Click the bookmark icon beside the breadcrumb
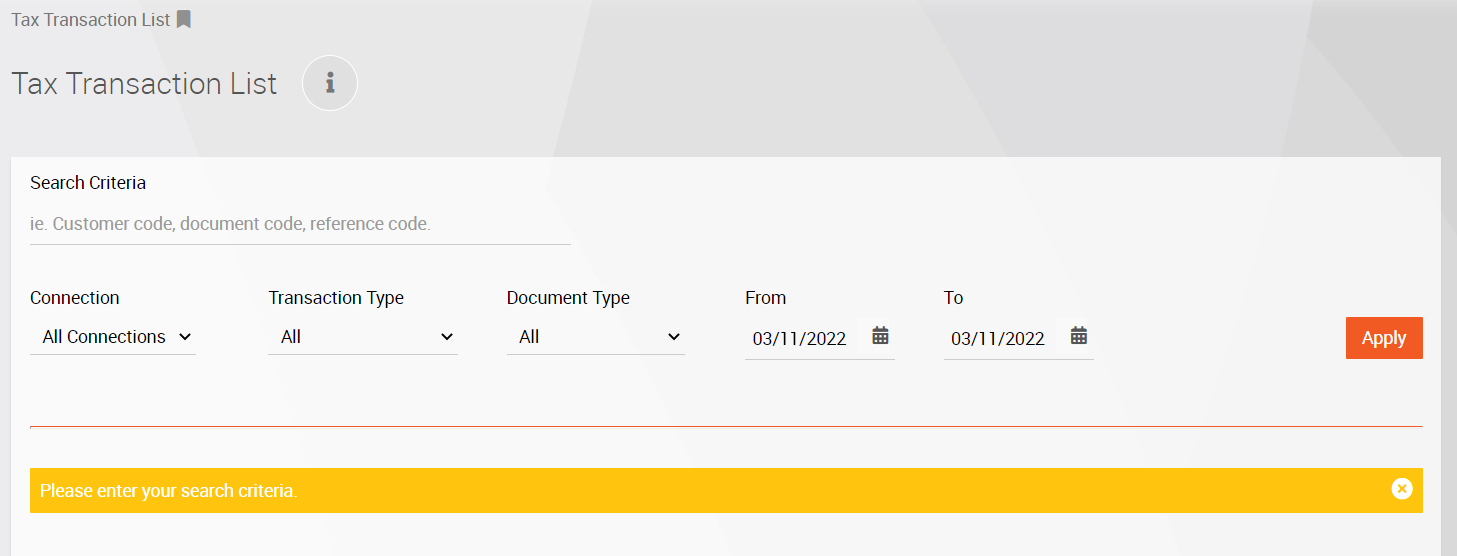The image size is (1457, 556). coord(183,19)
